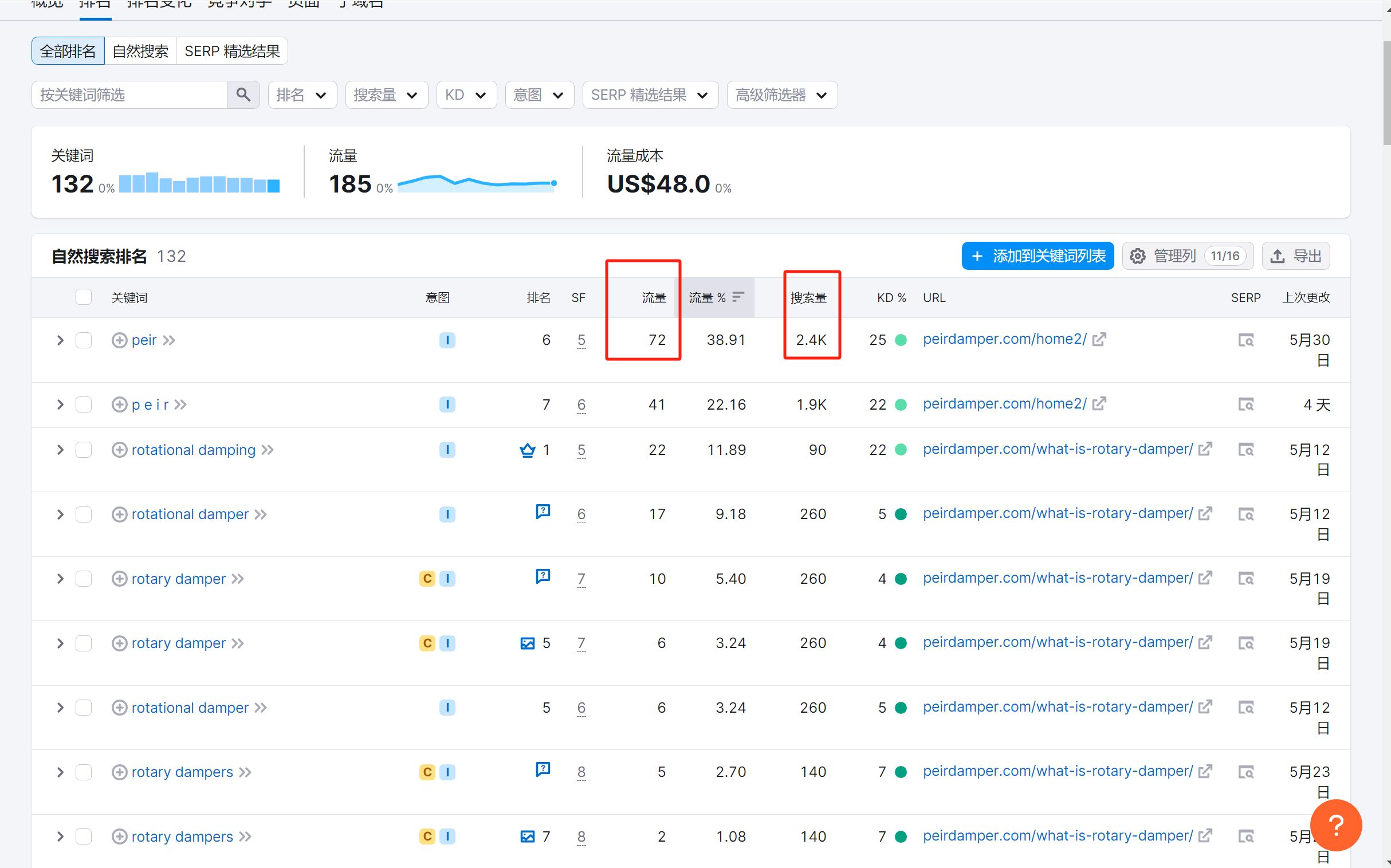
Task: Check the checkbox for p e i r row
Action: coord(84,404)
